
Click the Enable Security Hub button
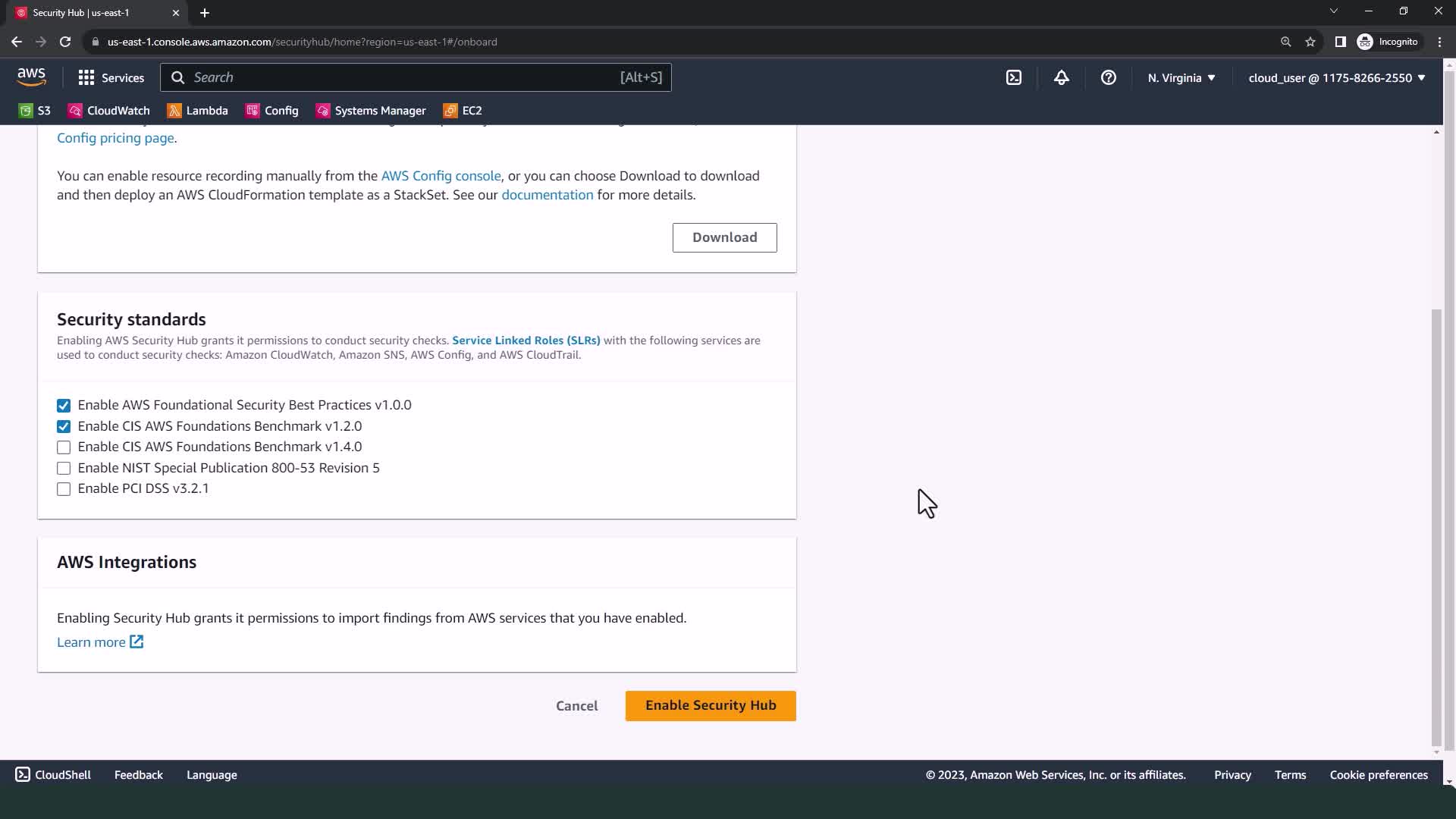click(710, 705)
